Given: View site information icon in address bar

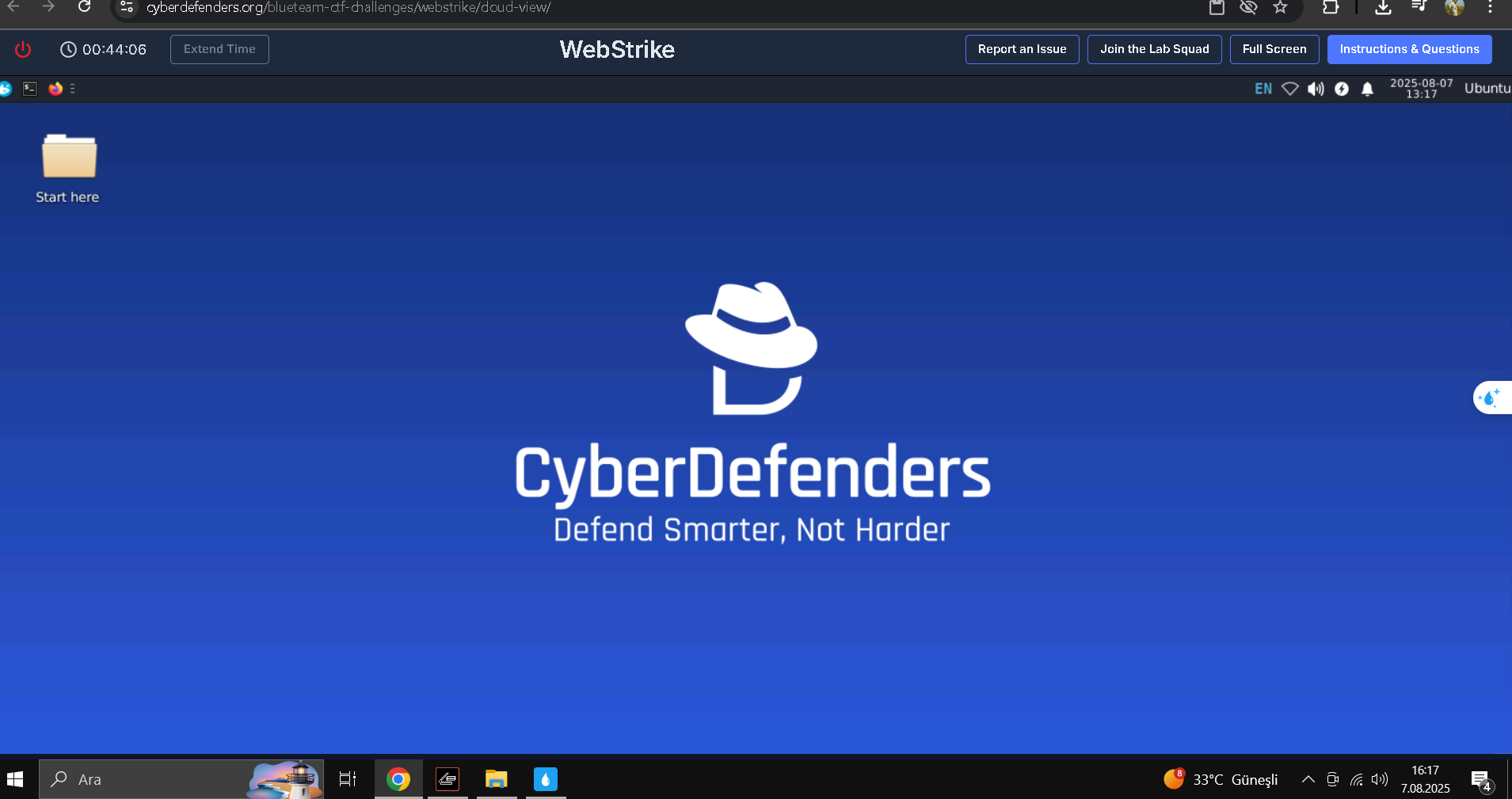Looking at the screenshot, I should pos(127,7).
